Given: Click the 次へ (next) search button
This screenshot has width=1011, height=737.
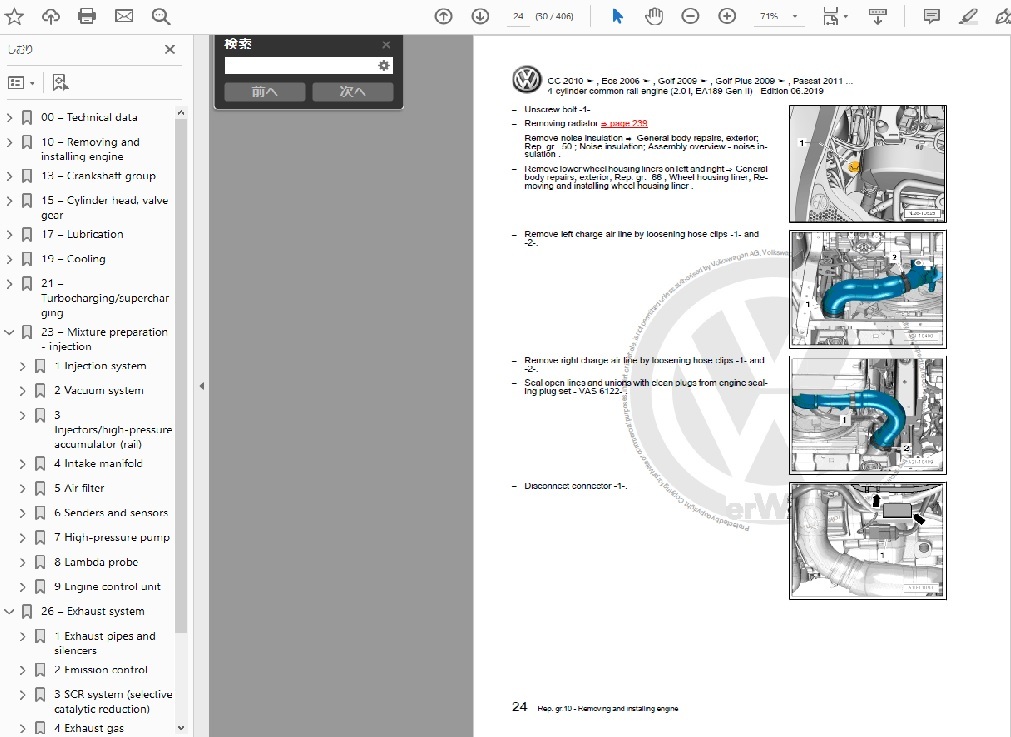Looking at the screenshot, I should (x=352, y=92).
